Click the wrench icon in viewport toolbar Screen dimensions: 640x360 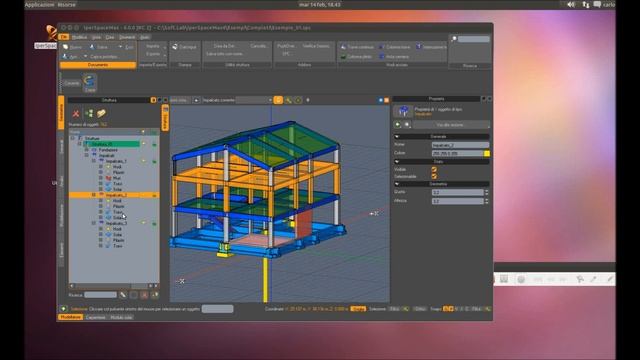pyautogui.click(x=289, y=100)
